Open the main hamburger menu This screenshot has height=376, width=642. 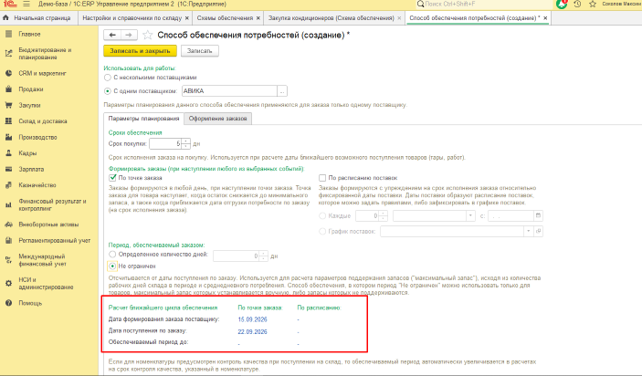[x=27, y=4]
